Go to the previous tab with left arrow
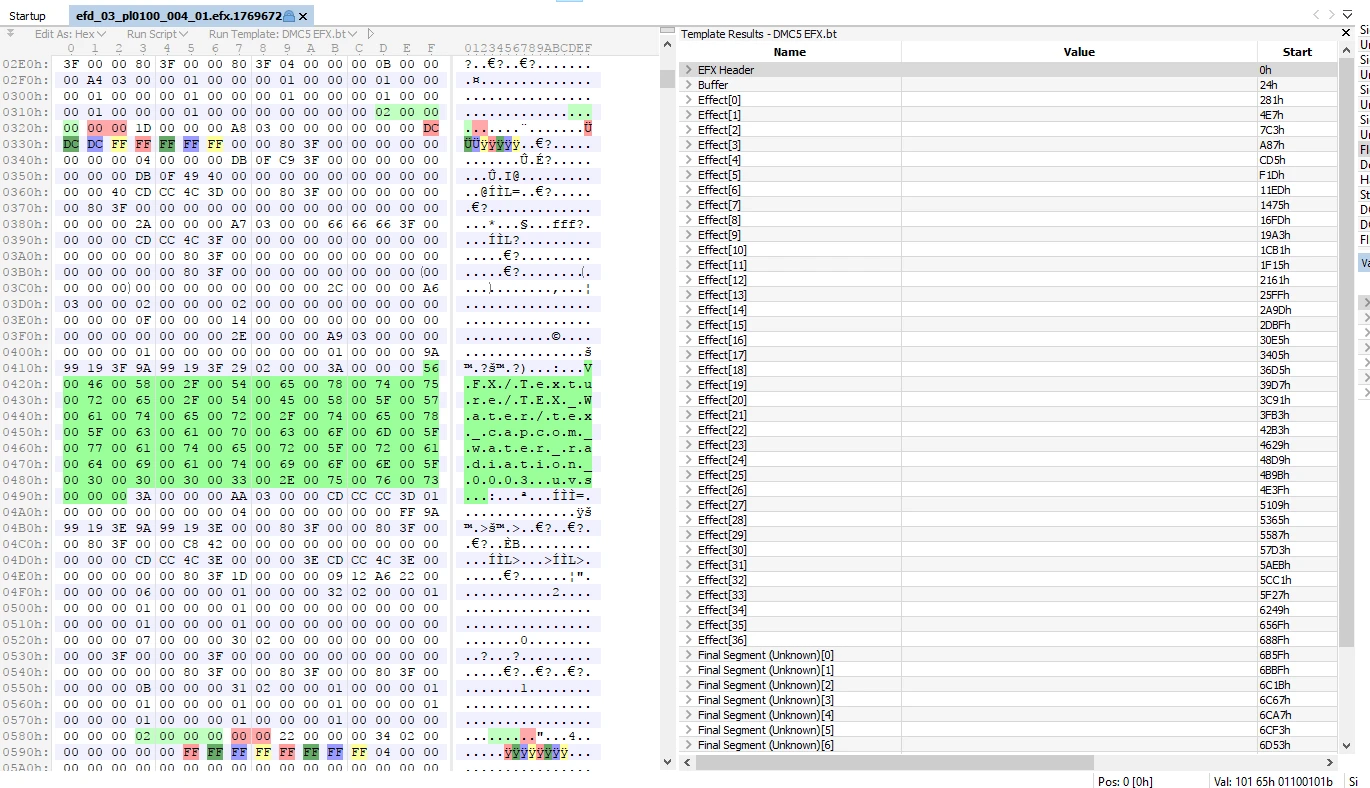 1315,14
